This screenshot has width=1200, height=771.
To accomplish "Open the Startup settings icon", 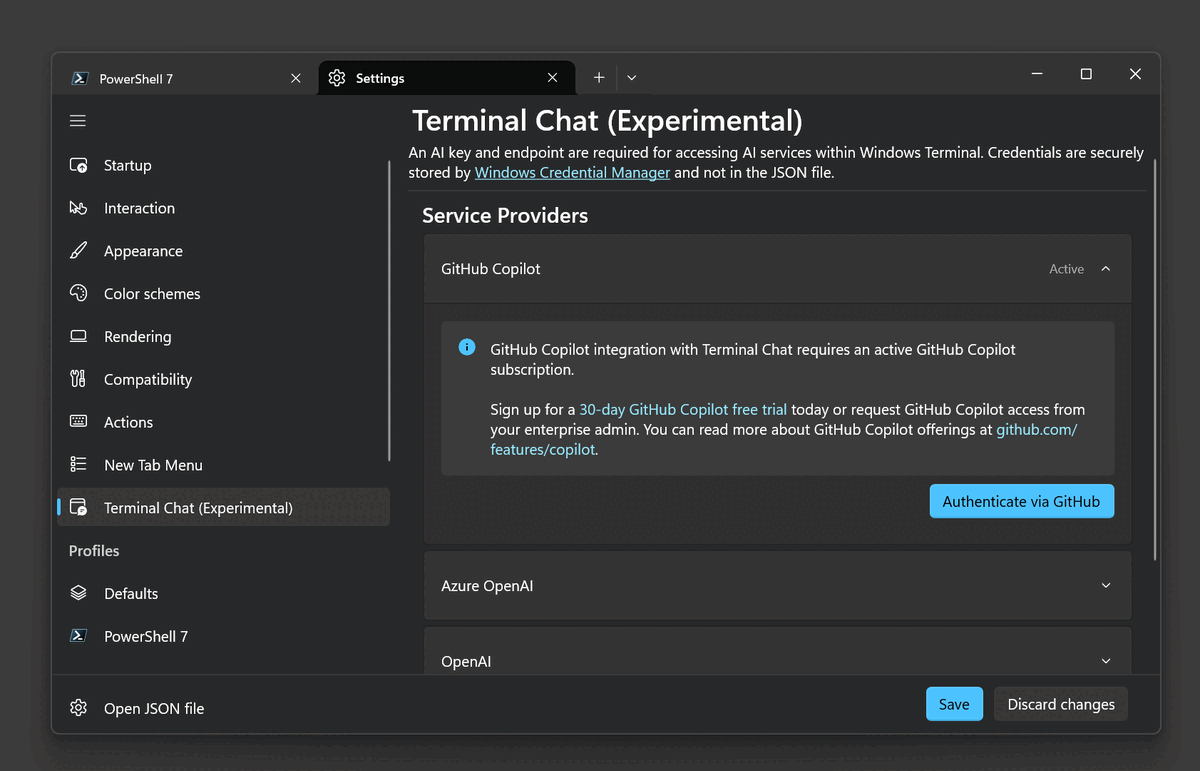I will 78,166.
